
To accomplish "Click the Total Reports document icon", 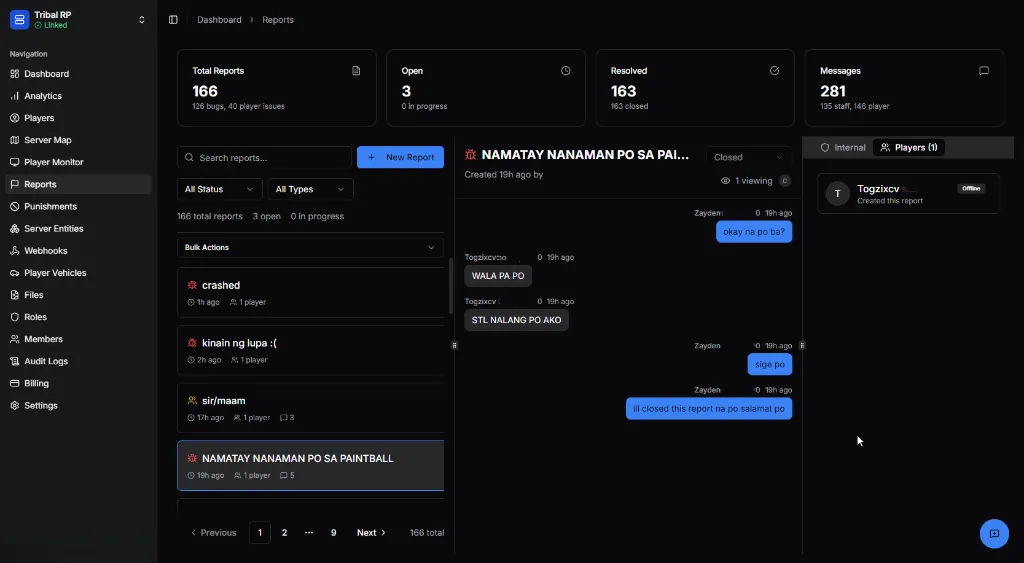I will [x=356, y=71].
